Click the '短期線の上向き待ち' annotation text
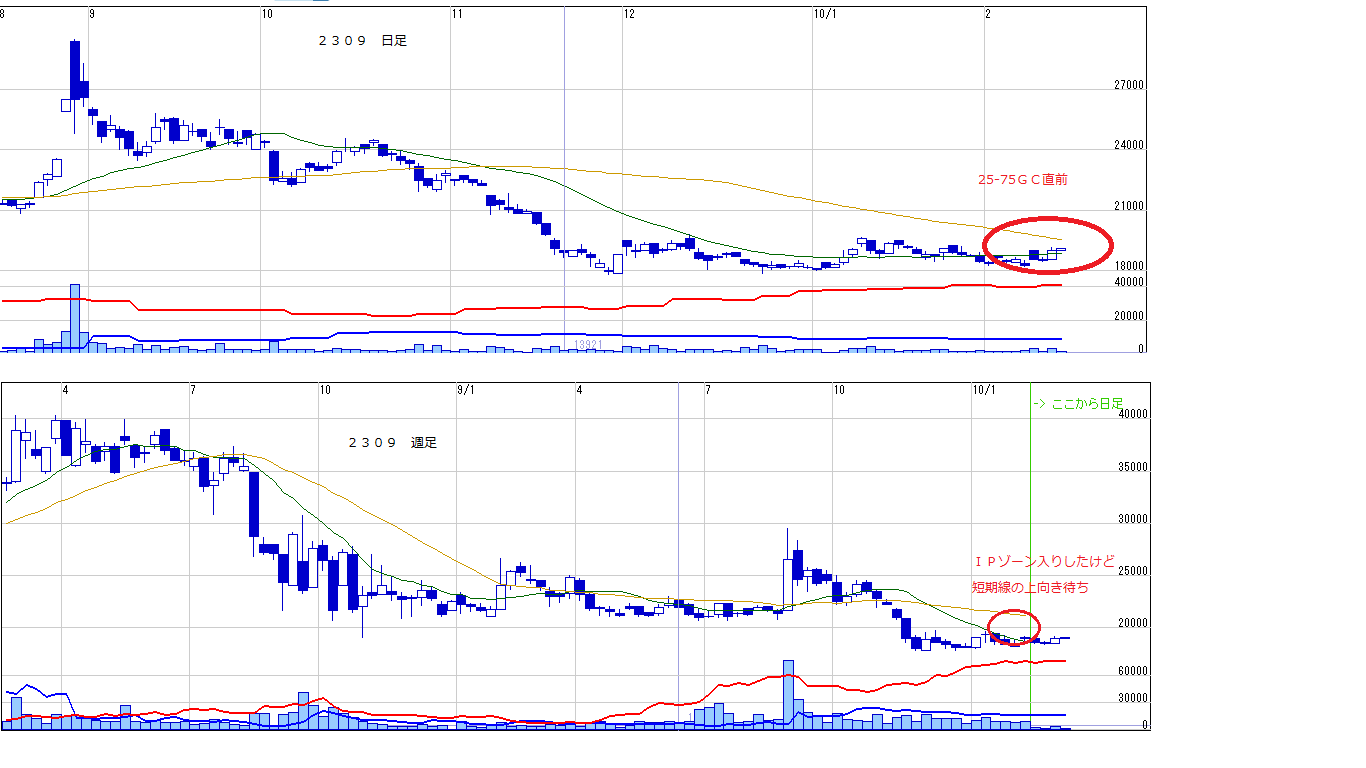This screenshot has width=1366, height=768. [1030, 588]
